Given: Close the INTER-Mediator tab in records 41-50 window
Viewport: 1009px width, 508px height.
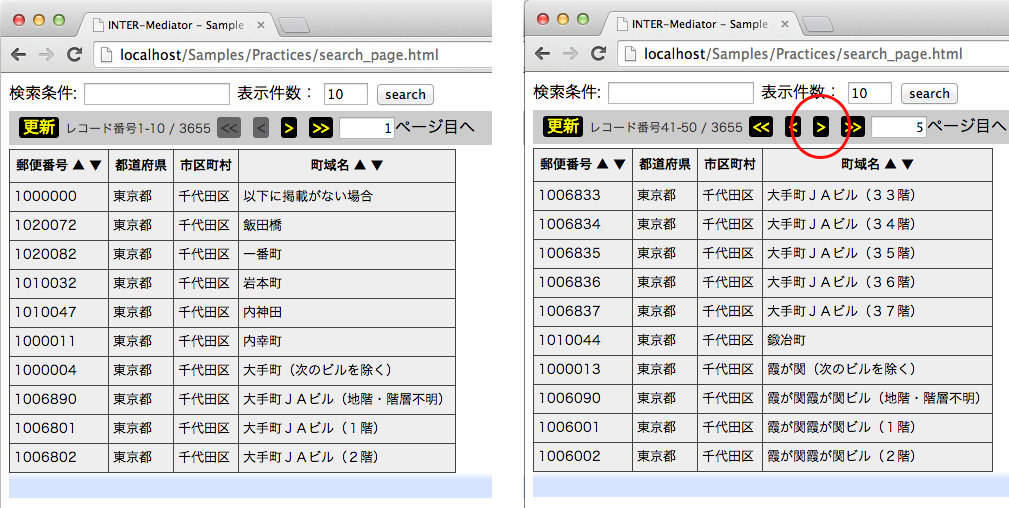Looking at the screenshot, I should (x=784, y=24).
